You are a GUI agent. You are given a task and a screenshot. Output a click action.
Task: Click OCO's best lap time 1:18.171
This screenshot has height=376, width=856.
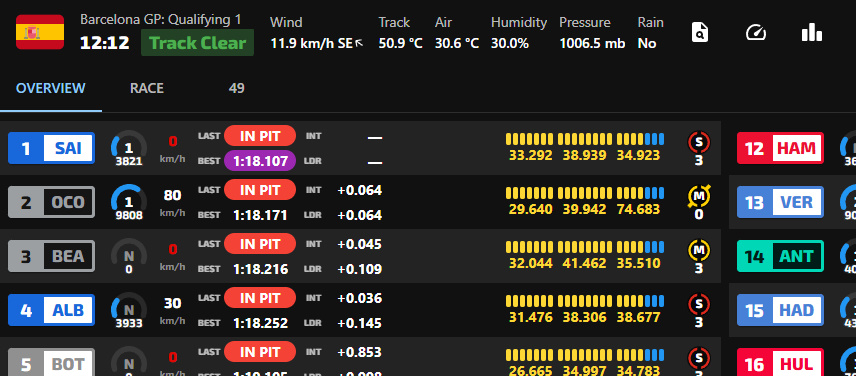tap(260, 215)
